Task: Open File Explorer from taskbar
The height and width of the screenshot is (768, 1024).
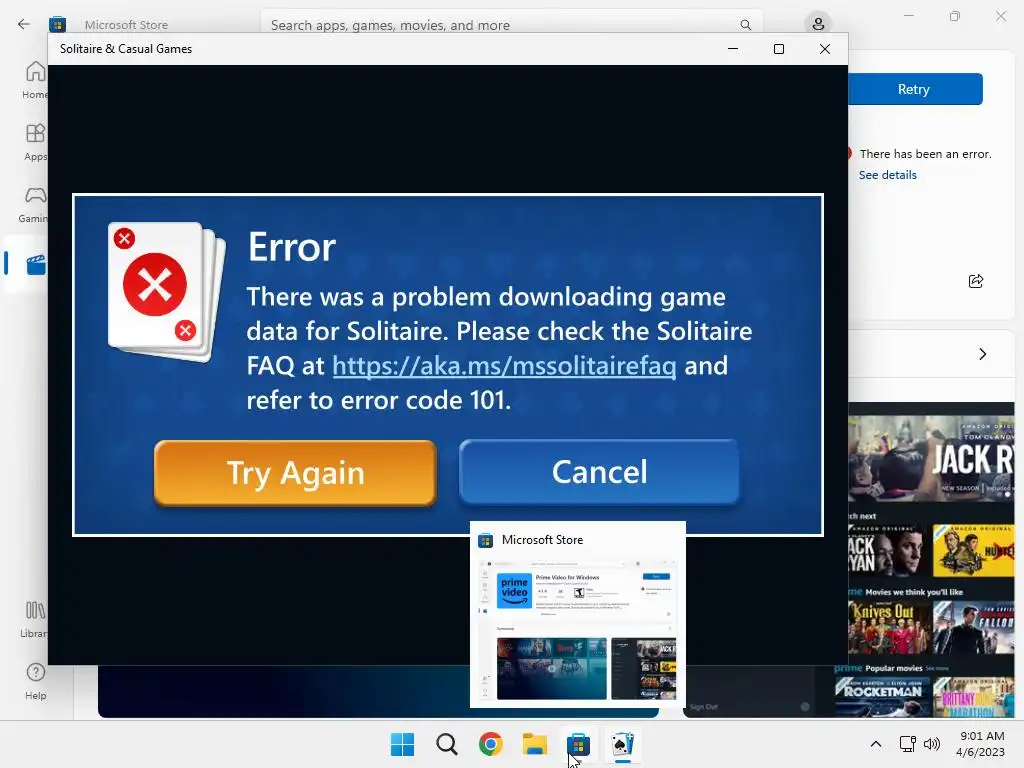Action: [x=534, y=744]
